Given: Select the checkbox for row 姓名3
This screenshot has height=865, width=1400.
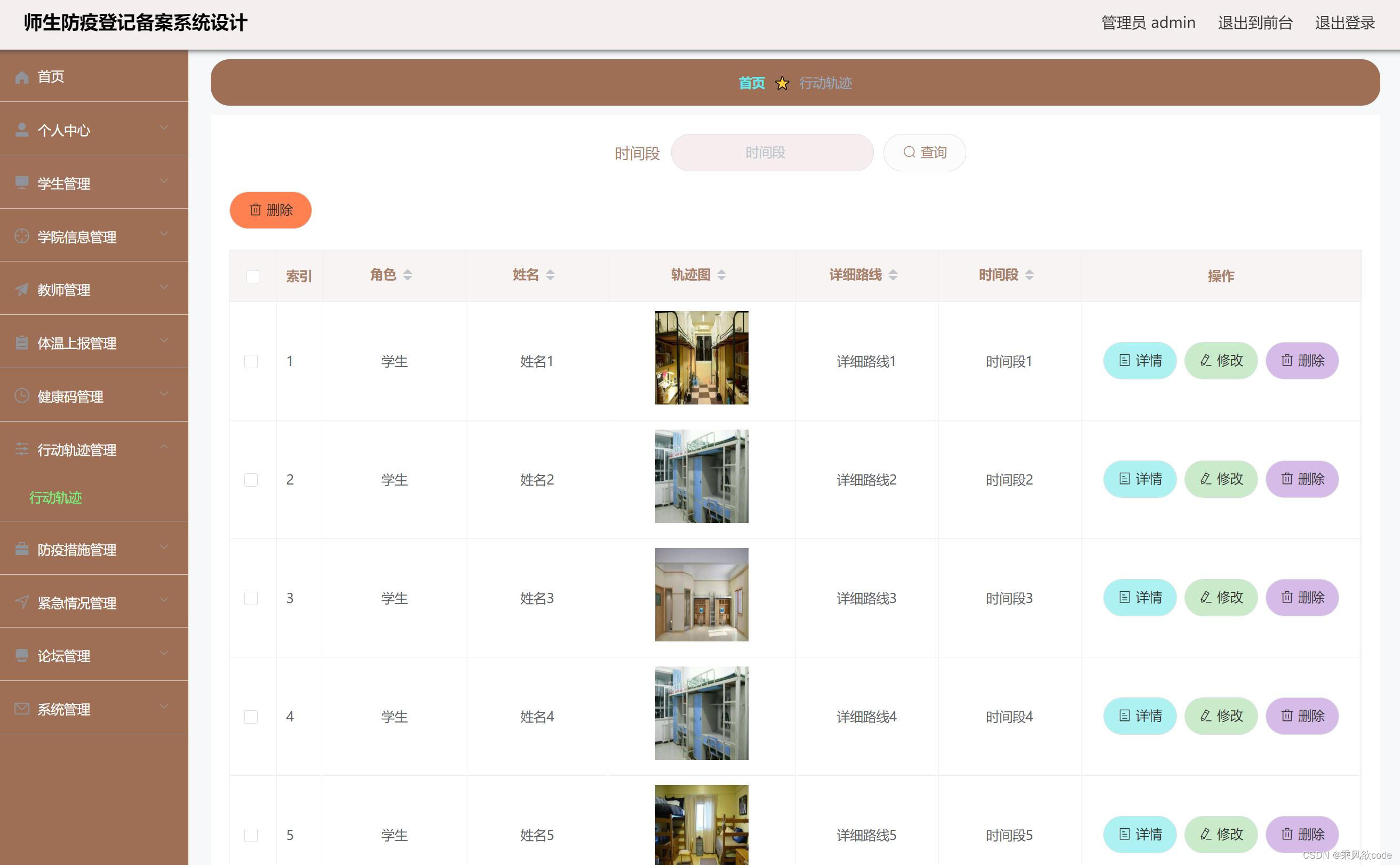Looking at the screenshot, I should (x=251, y=598).
